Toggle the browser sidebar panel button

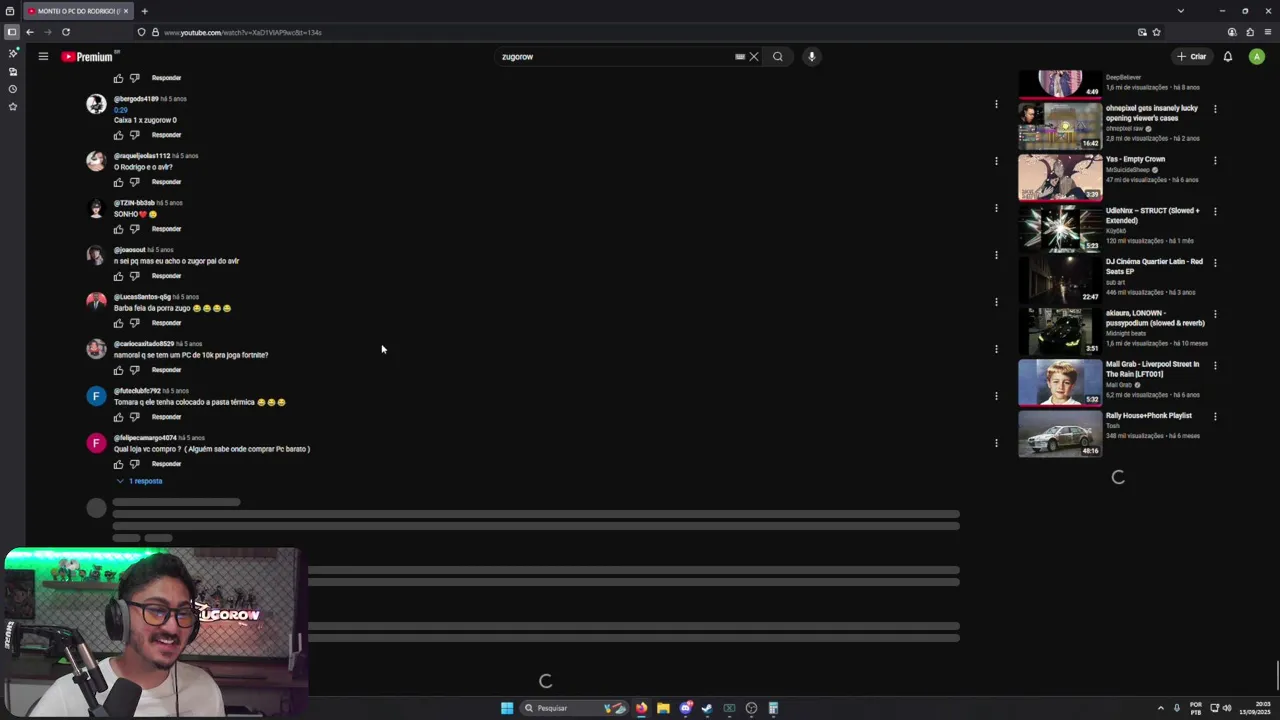(x=12, y=32)
